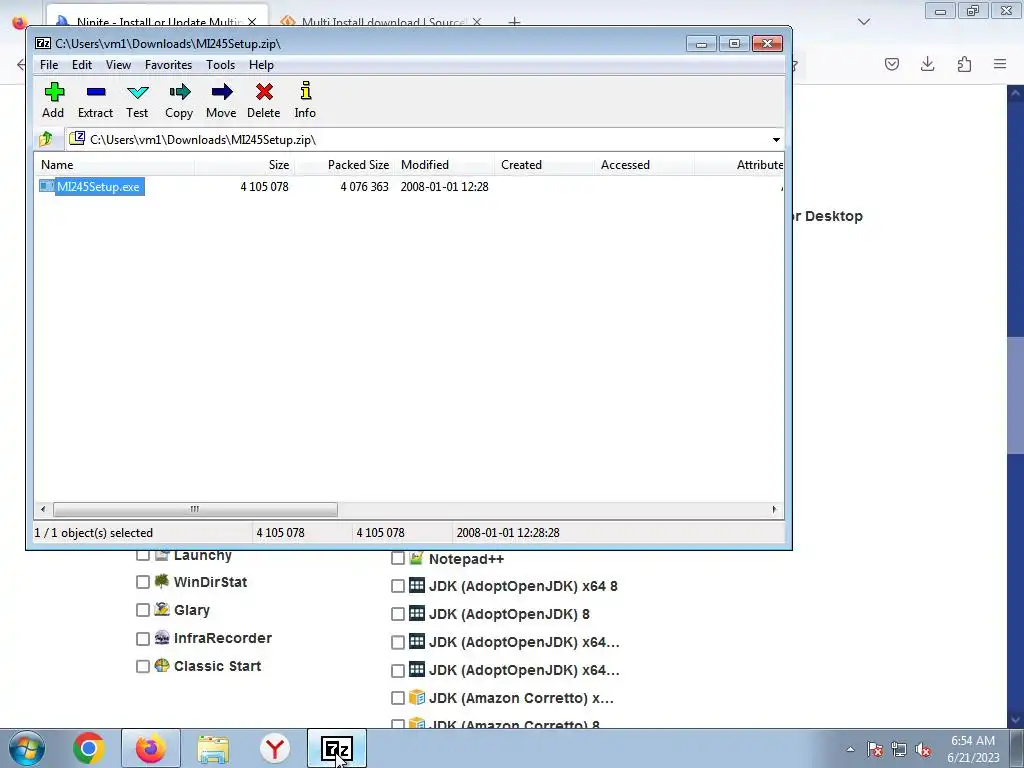Close the Multi Install download tab

coord(477,22)
